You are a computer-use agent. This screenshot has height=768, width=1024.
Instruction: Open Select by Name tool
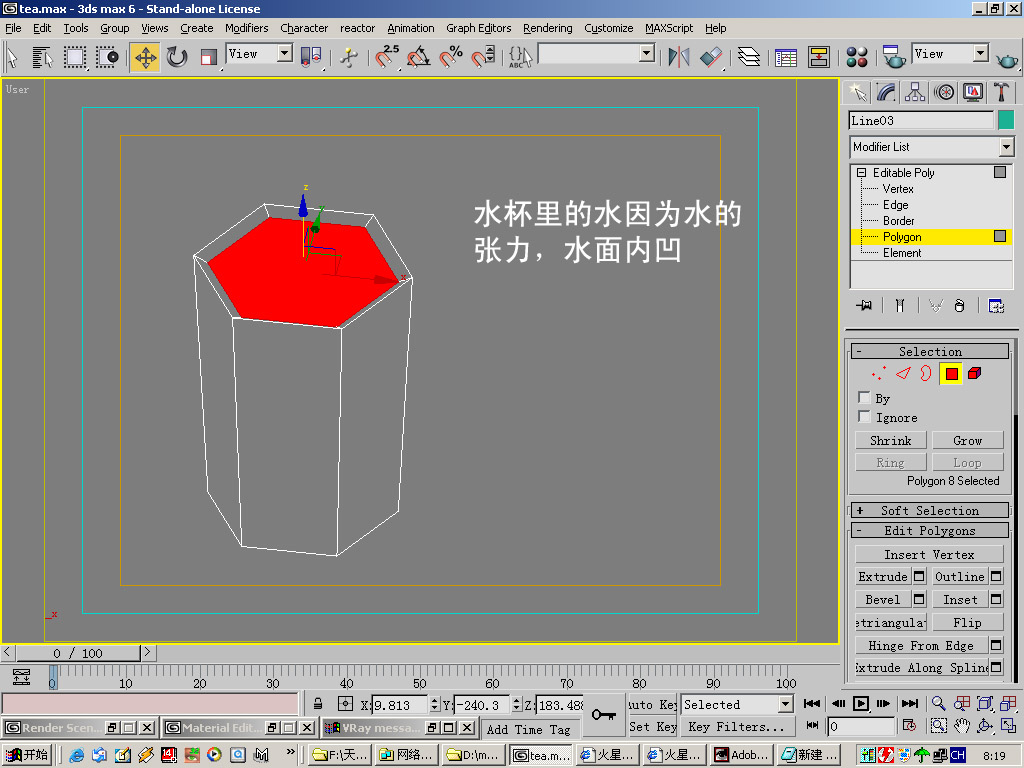[x=42, y=57]
